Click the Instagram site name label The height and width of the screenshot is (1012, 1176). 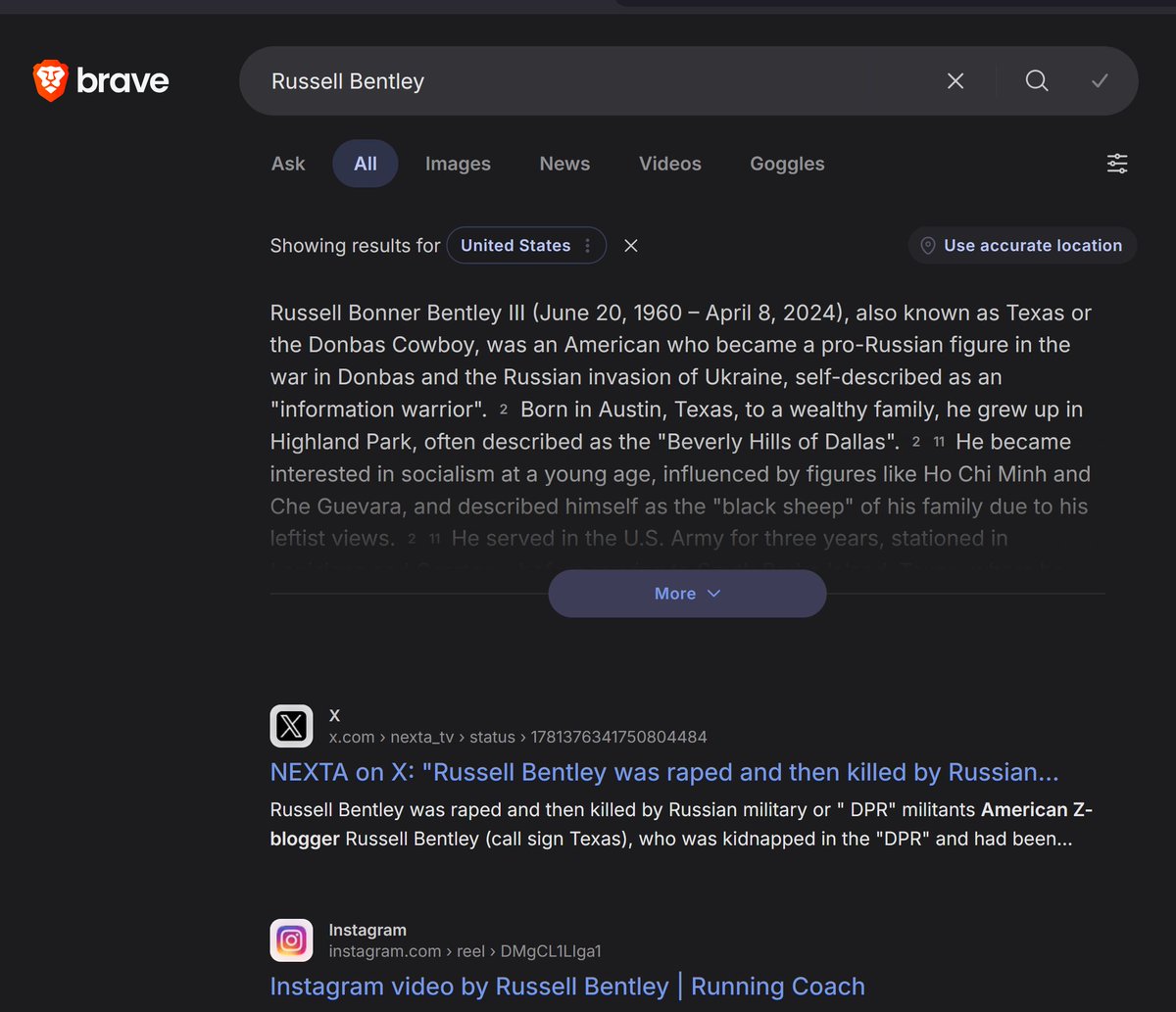point(367,930)
